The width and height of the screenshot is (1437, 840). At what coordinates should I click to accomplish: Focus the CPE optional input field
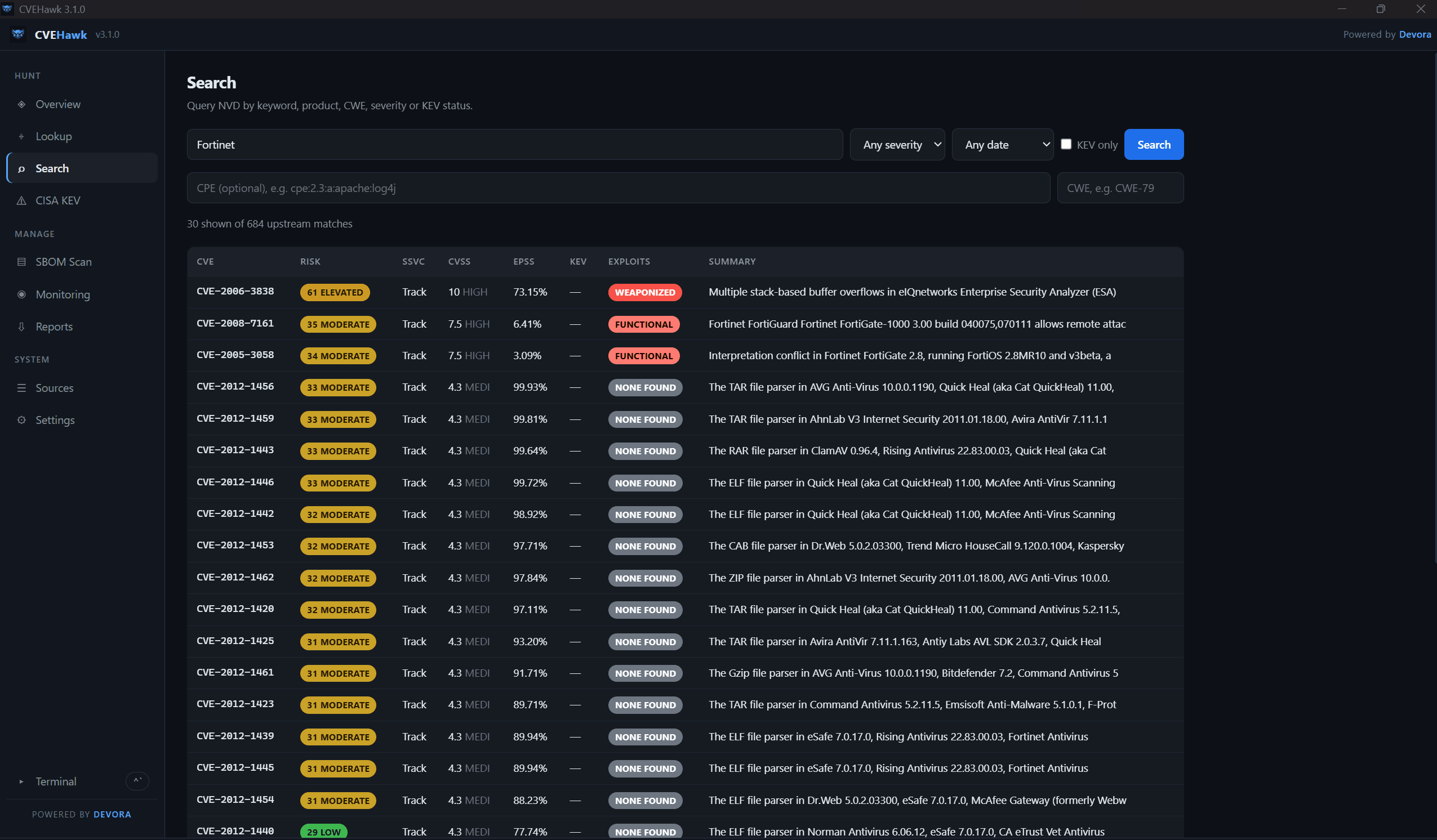[x=618, y=188]
